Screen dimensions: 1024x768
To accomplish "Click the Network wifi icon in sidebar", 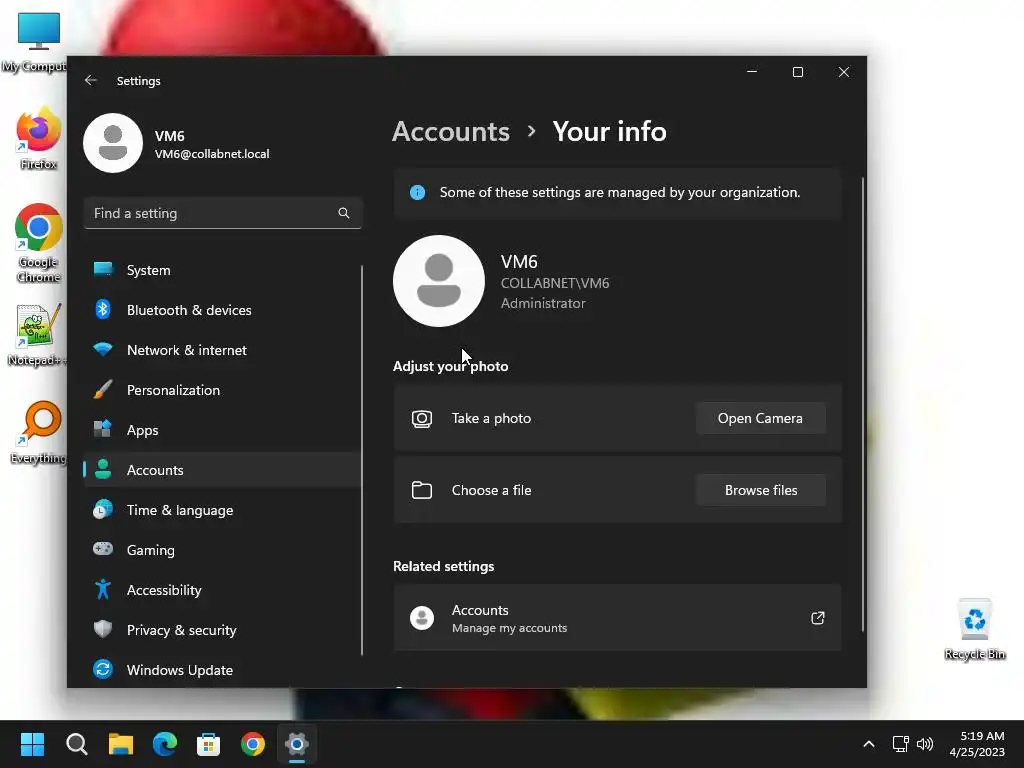I will (x=103, y=349).
